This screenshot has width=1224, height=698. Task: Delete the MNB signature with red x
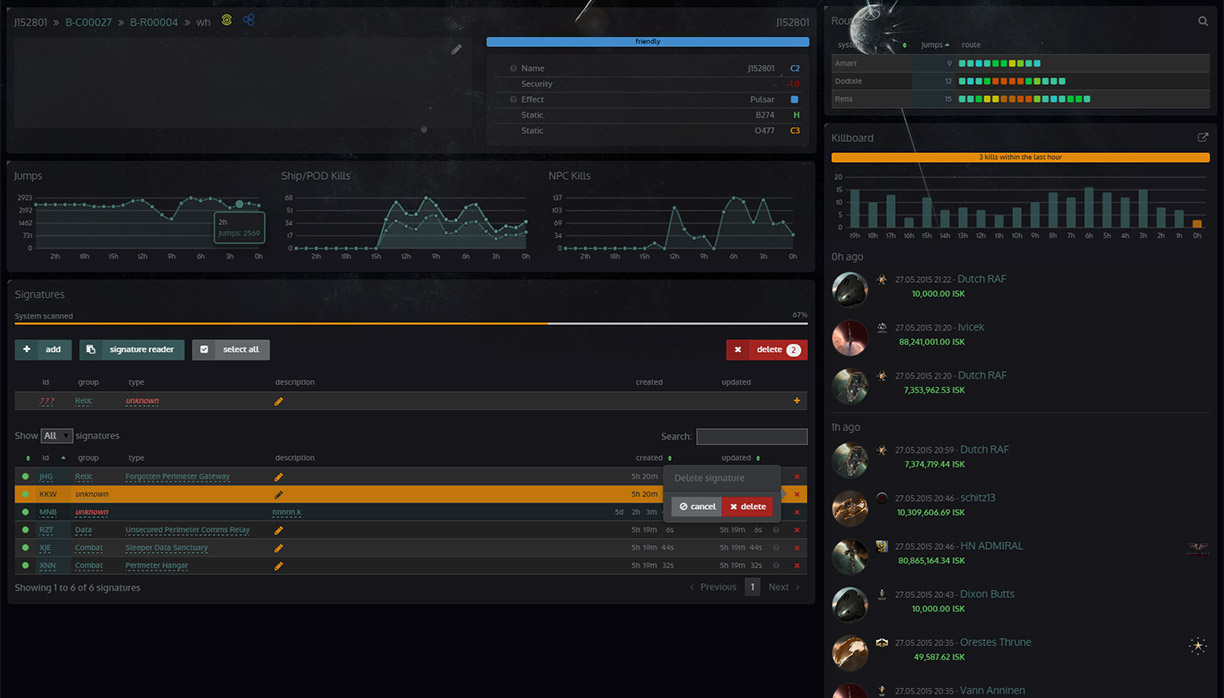[797, 512]
